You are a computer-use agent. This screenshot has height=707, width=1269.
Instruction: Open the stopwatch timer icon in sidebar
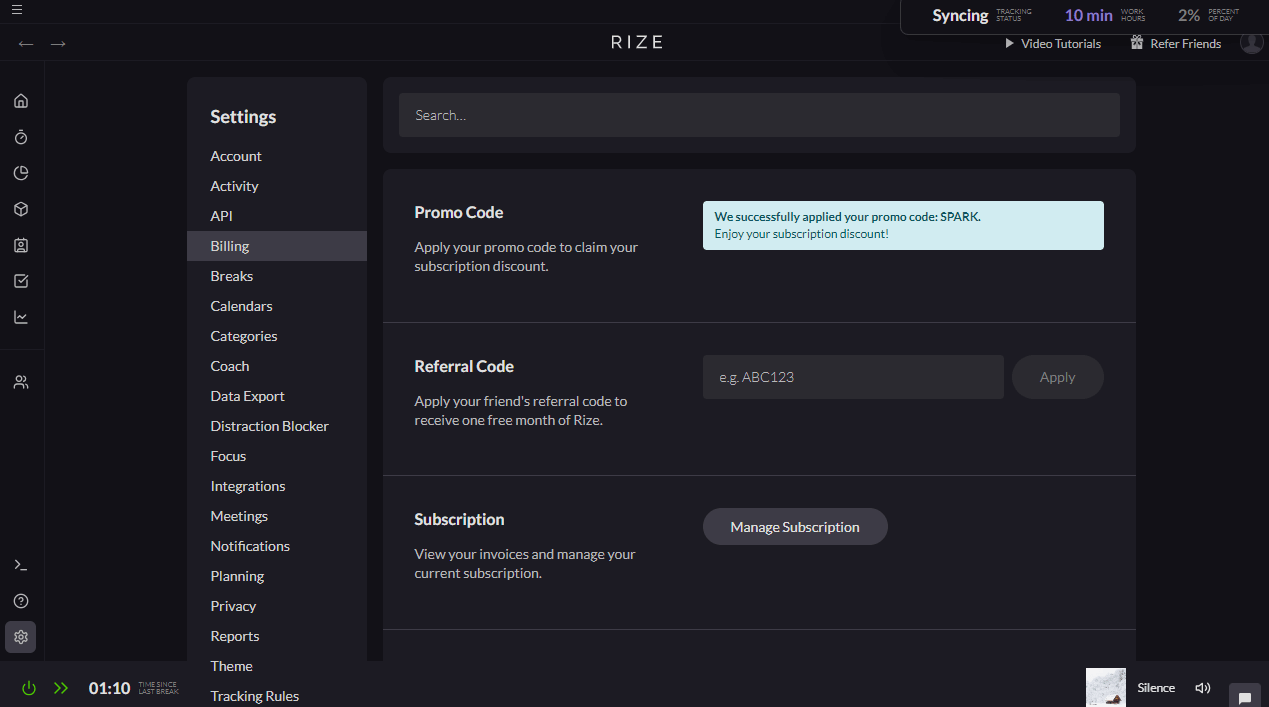point(21,137)
